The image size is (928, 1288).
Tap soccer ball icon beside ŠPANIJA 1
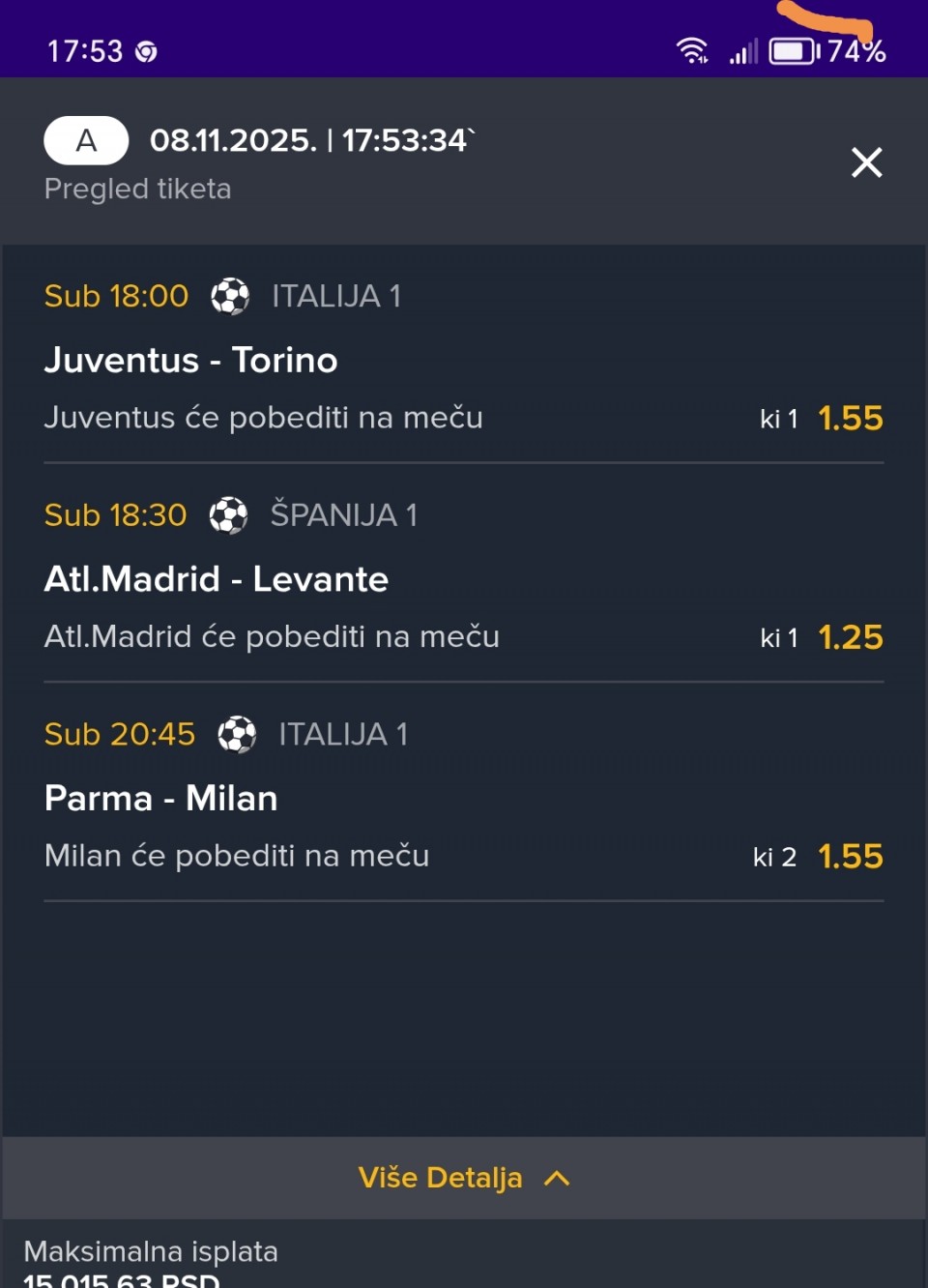pos(229,515)
